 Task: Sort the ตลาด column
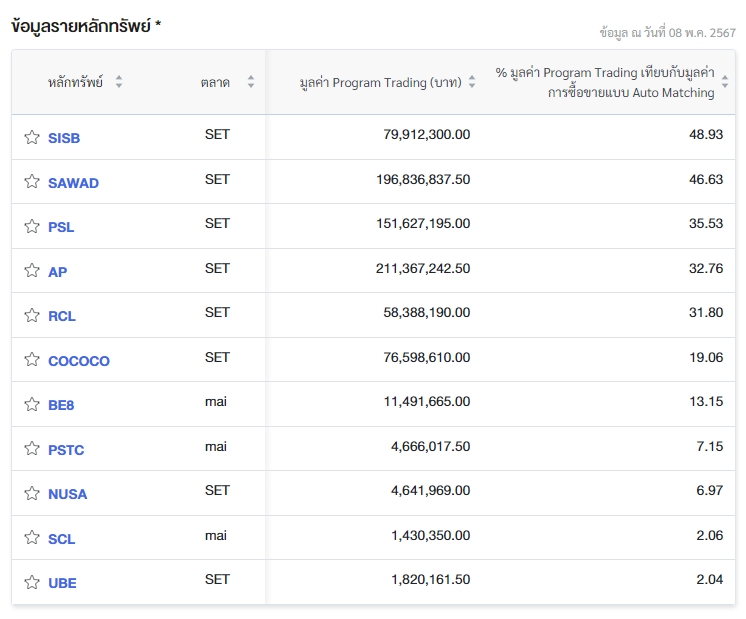point(251,83)
